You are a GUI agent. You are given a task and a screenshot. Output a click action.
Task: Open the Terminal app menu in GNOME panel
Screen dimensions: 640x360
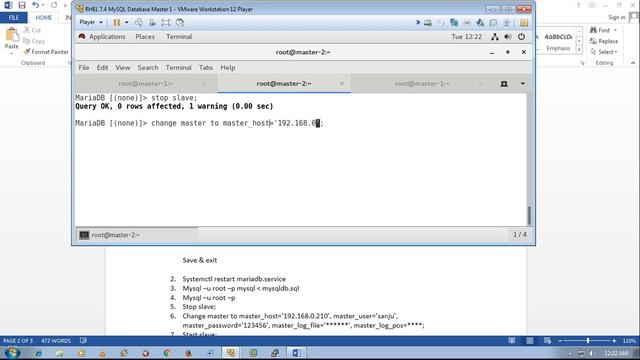point(179,37)
